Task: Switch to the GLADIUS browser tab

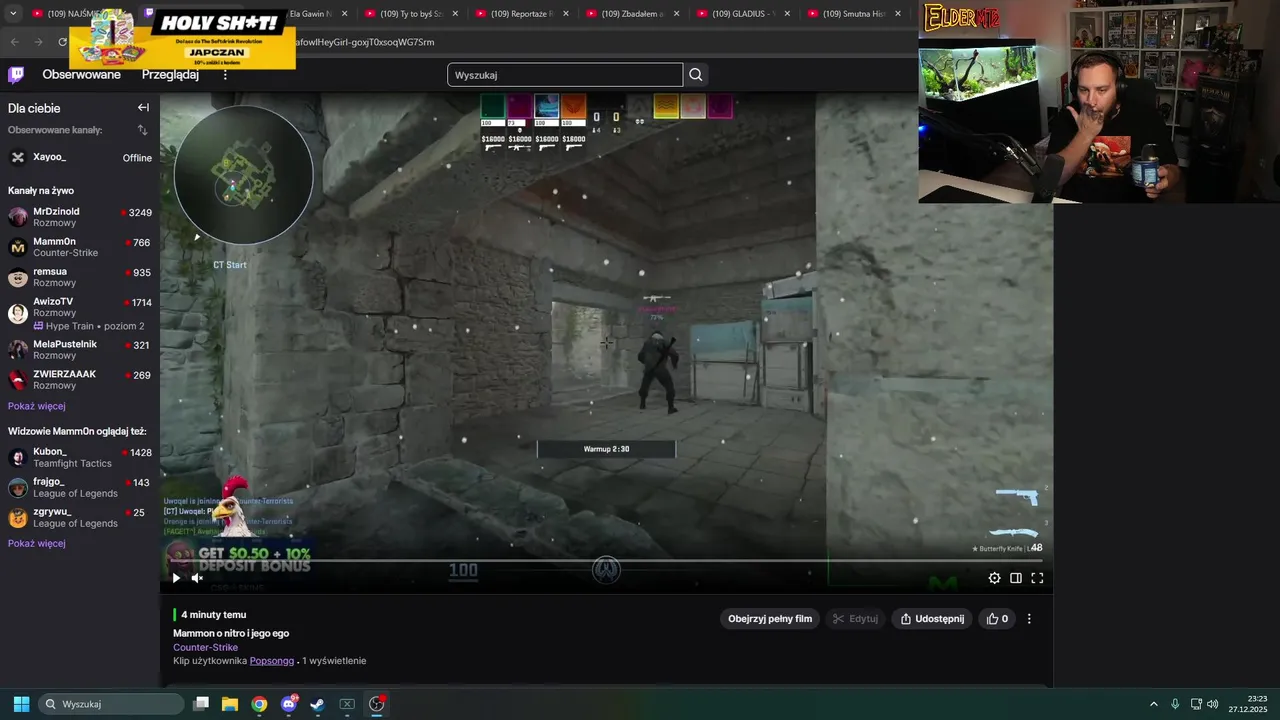Action: 742,14
